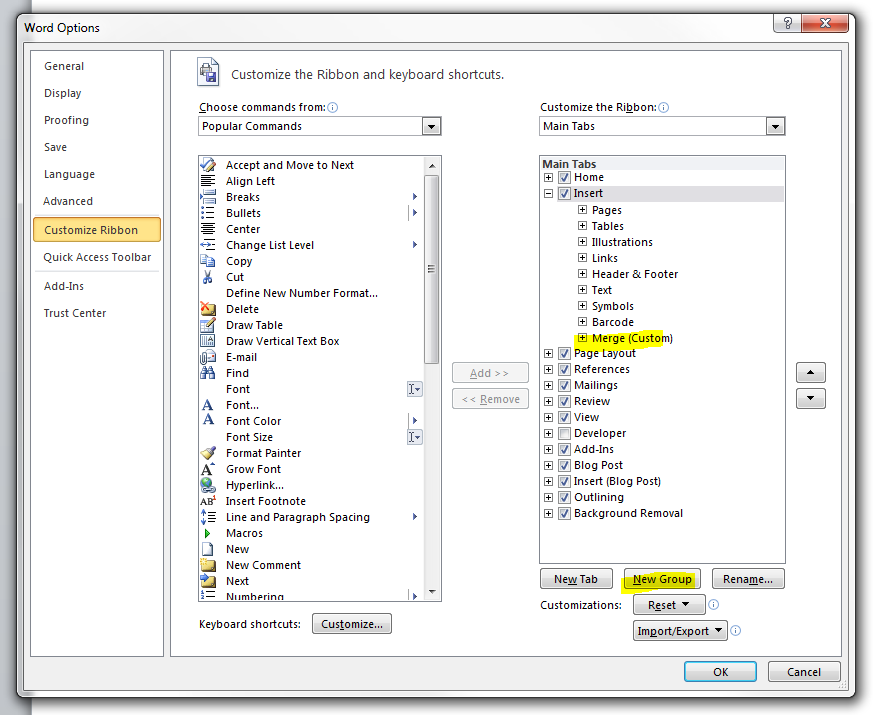Collapse the Insert tab node
This screenshot has width=885, height=715.
548,194
